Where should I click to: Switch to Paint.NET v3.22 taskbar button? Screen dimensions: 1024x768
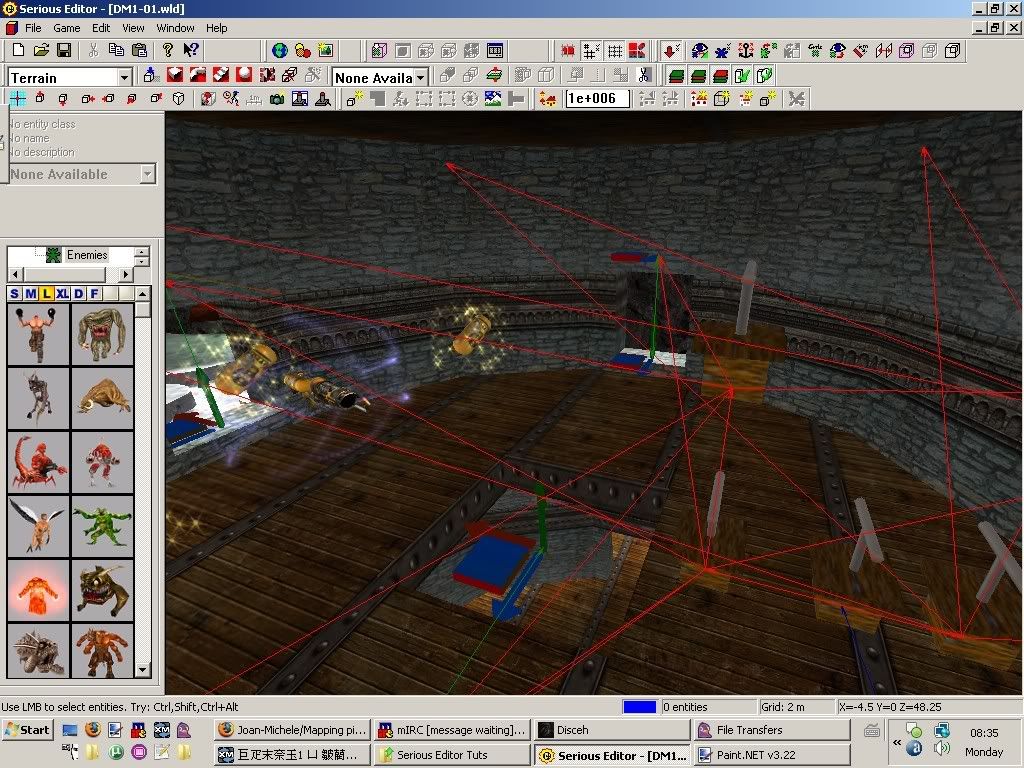(772, 754)
